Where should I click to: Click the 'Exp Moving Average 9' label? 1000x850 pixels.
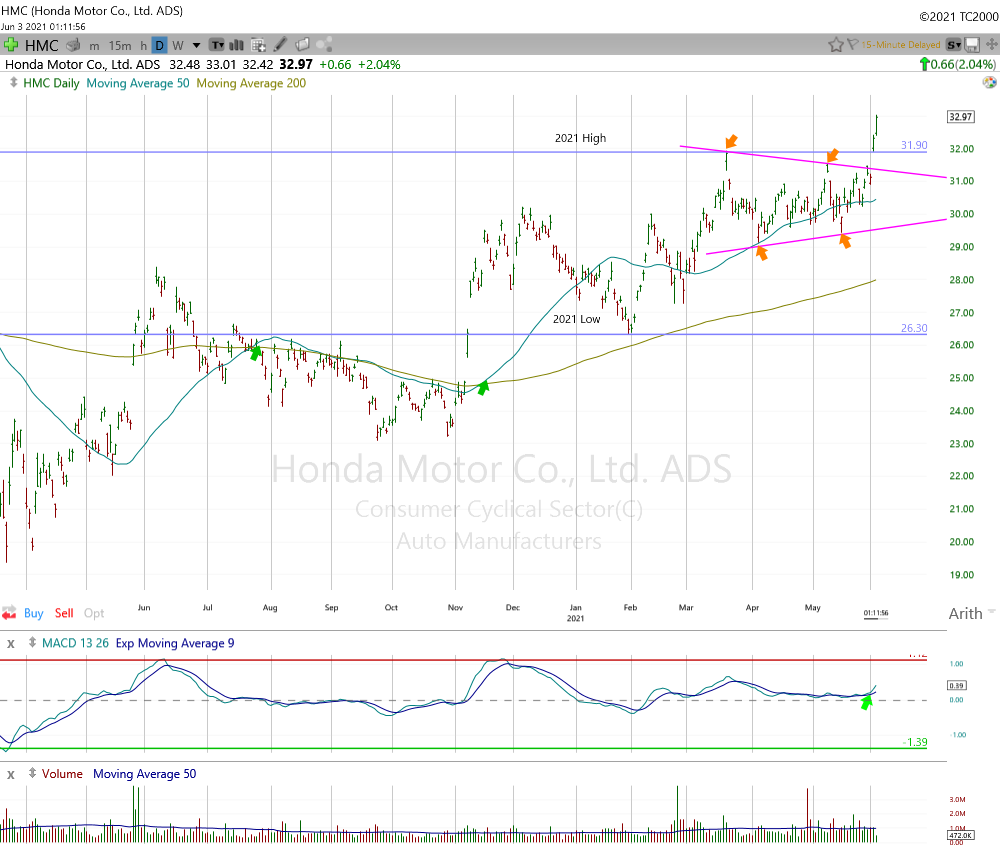point(175,643)
